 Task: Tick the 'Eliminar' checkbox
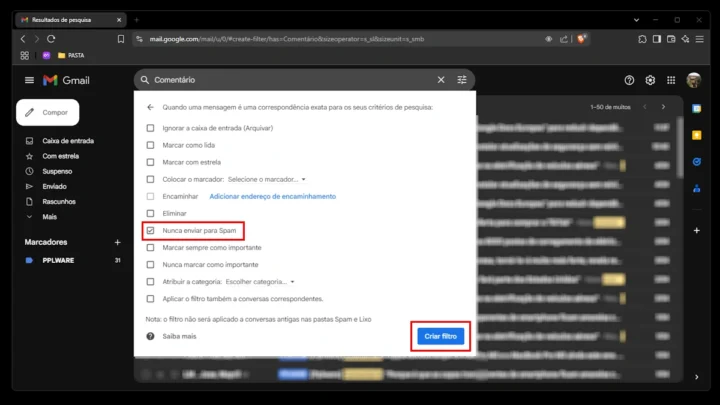(x=151, y=213)
